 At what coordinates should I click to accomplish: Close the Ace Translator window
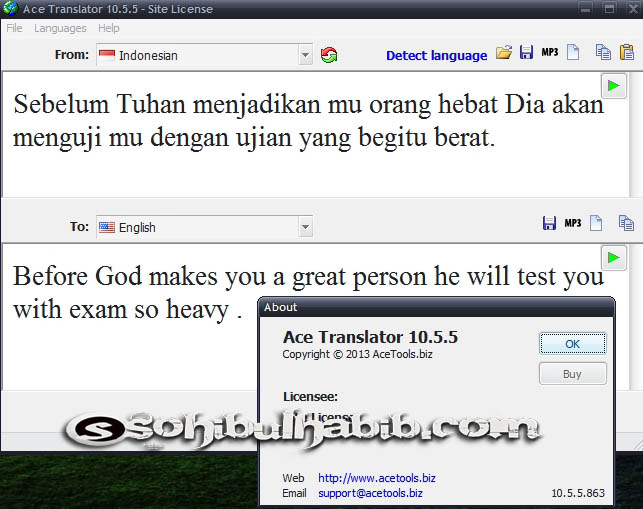tap(633, 8)
